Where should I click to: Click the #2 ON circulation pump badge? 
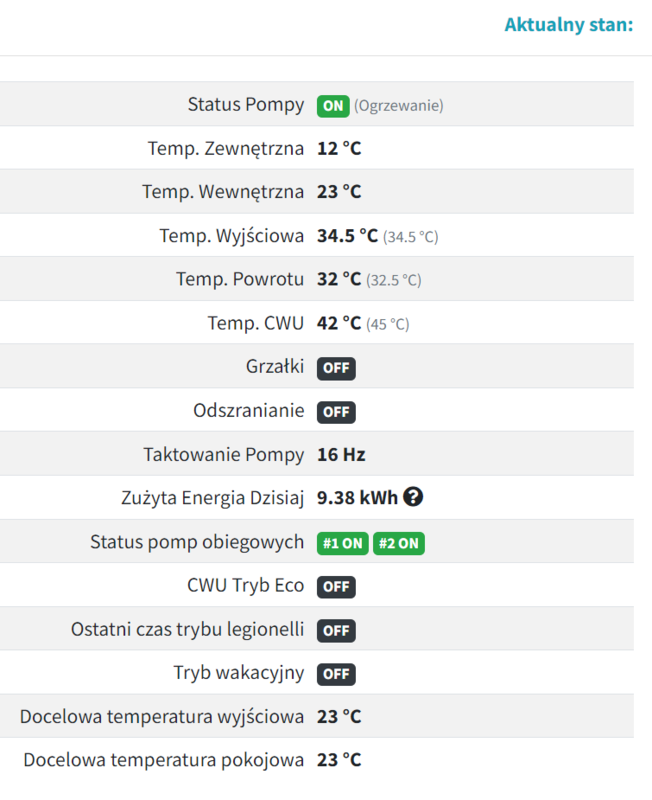pyautogui.click(x=399, y=544)
